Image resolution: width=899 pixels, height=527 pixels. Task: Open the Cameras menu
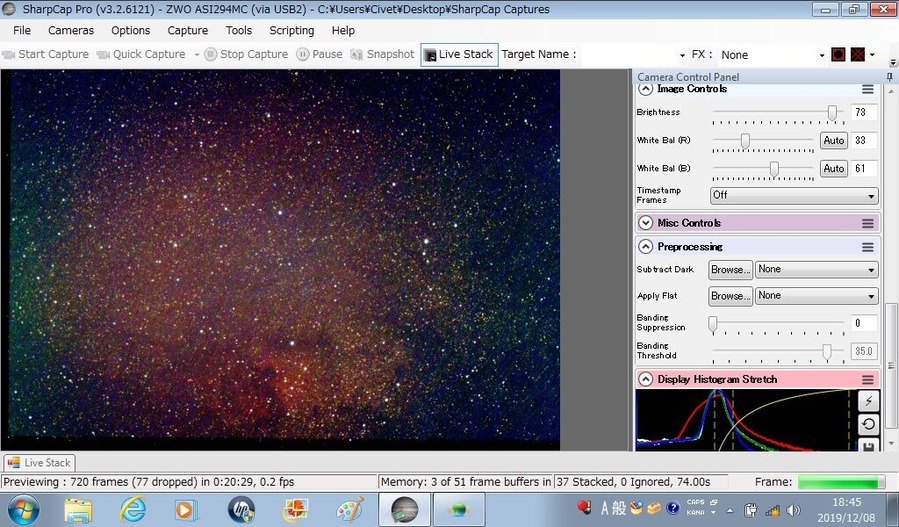pyautogui.click(x=71, y=30)
